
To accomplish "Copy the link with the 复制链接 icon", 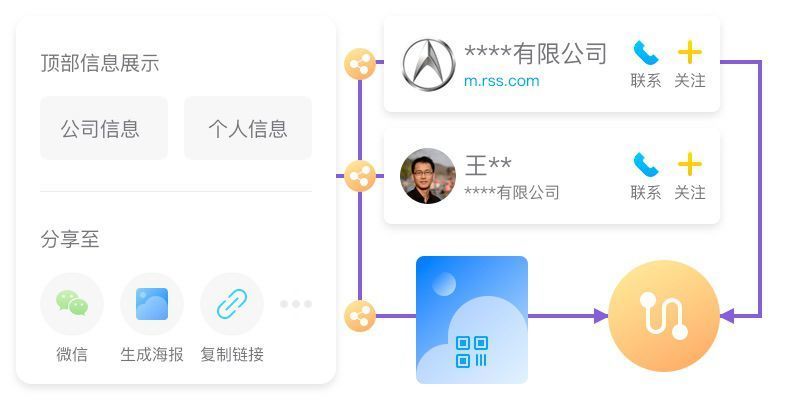I will tap(232, 304).
